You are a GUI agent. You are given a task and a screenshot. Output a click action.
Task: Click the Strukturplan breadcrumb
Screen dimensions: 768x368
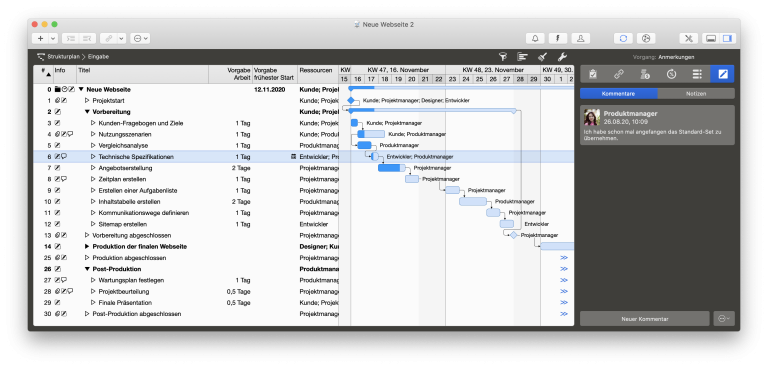click(x=64, y=57)
